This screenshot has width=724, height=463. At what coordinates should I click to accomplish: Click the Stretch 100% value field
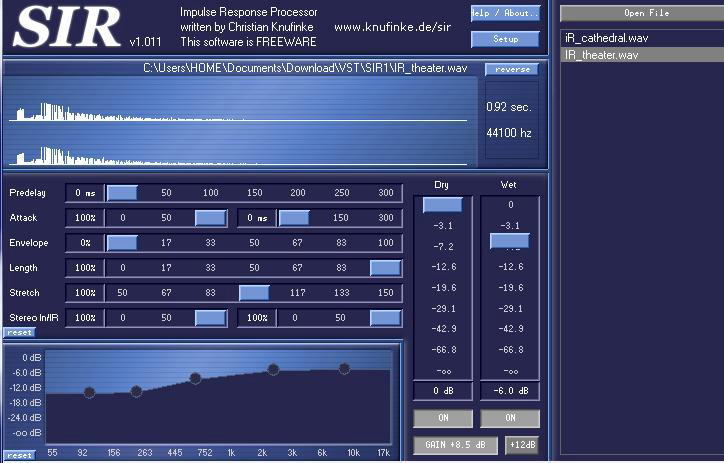85,293
